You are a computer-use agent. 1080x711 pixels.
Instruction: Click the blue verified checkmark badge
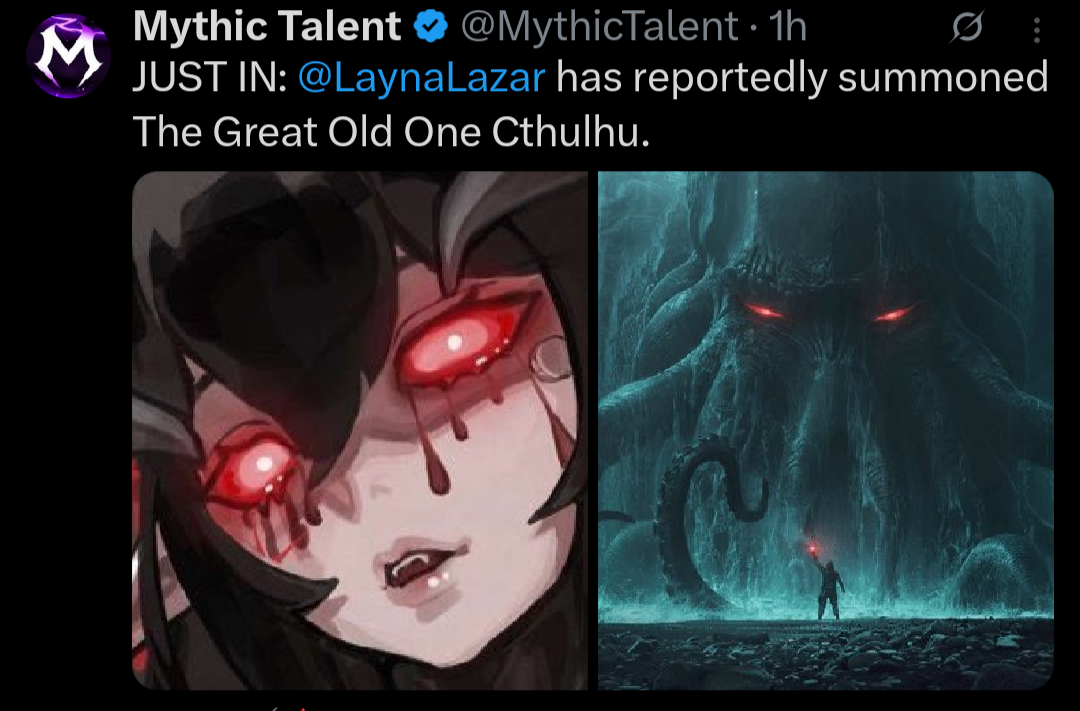click(x=431, y=27)
